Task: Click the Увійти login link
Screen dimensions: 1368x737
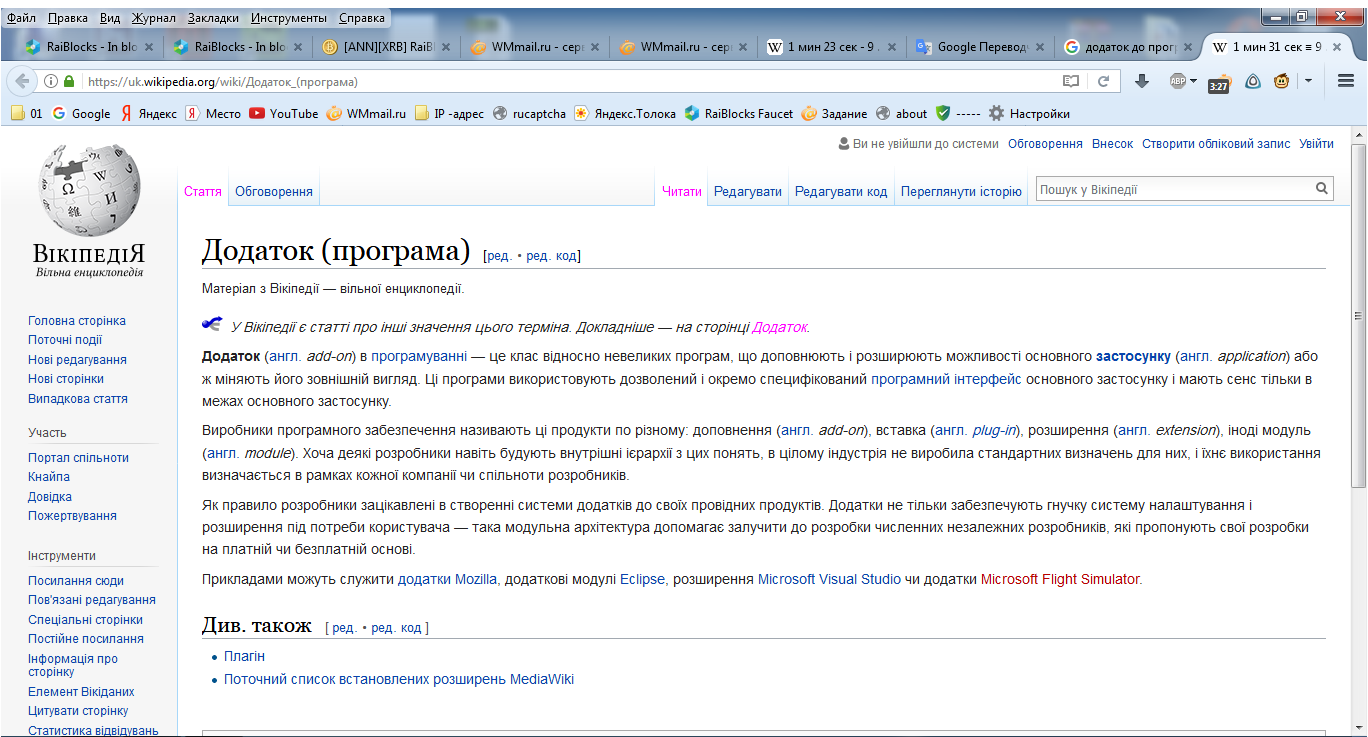Action: tap(1316, 144)
